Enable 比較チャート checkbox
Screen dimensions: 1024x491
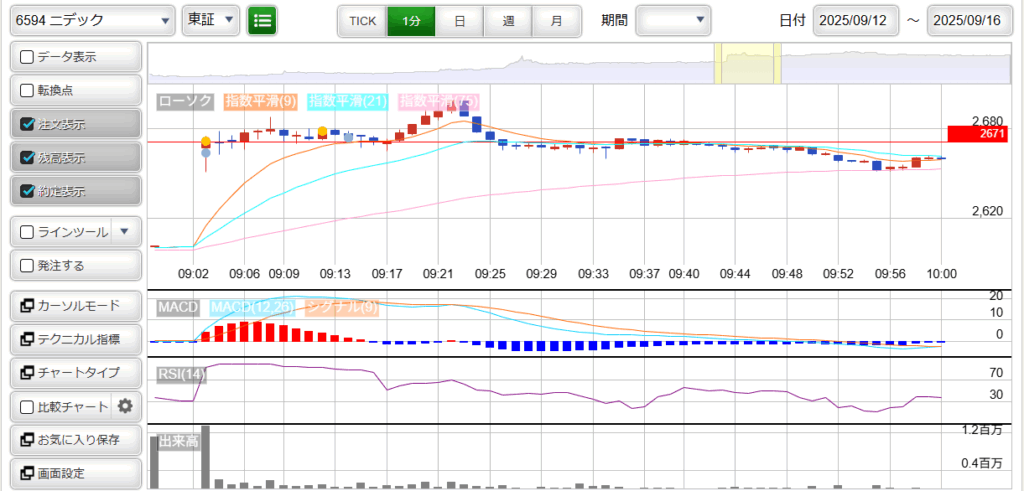click(x=27, y=407)
